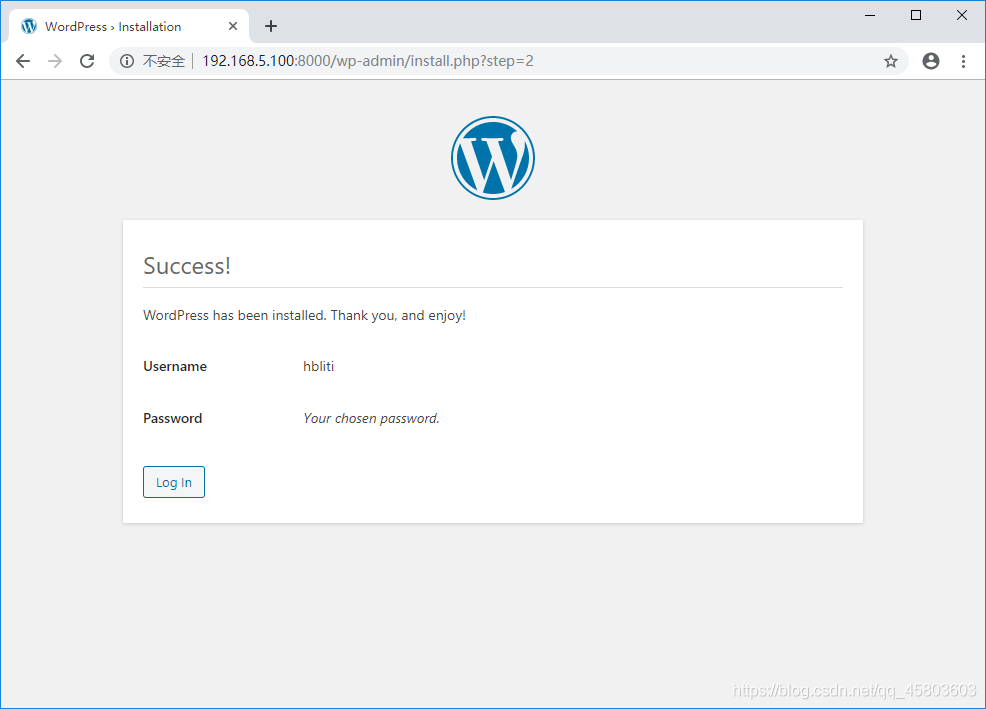Open a new tab with plus button
This screenshot has height=709, width=986.
pos(270,26)
